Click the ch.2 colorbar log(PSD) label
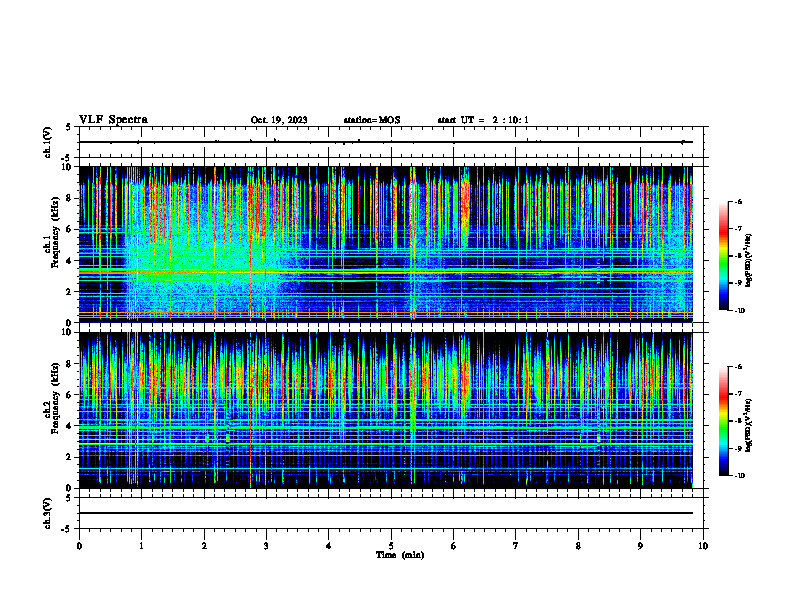 (x=749, y=425)
